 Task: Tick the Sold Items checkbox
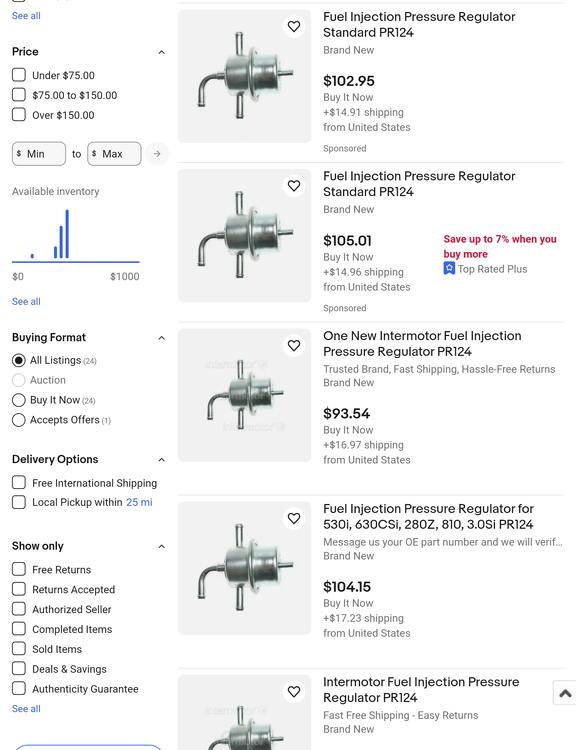coord(19,649)
